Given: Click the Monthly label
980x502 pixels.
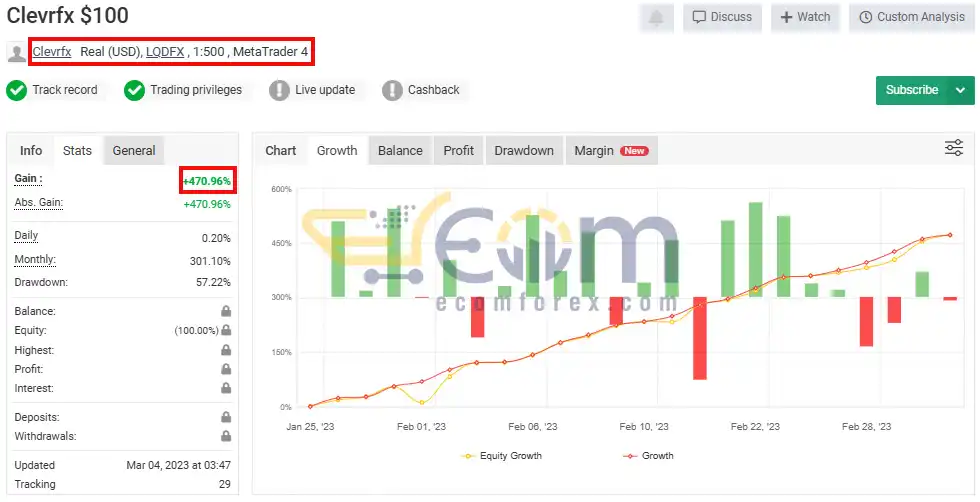Looking at the screenshot, I should click(x=35, y=259).
